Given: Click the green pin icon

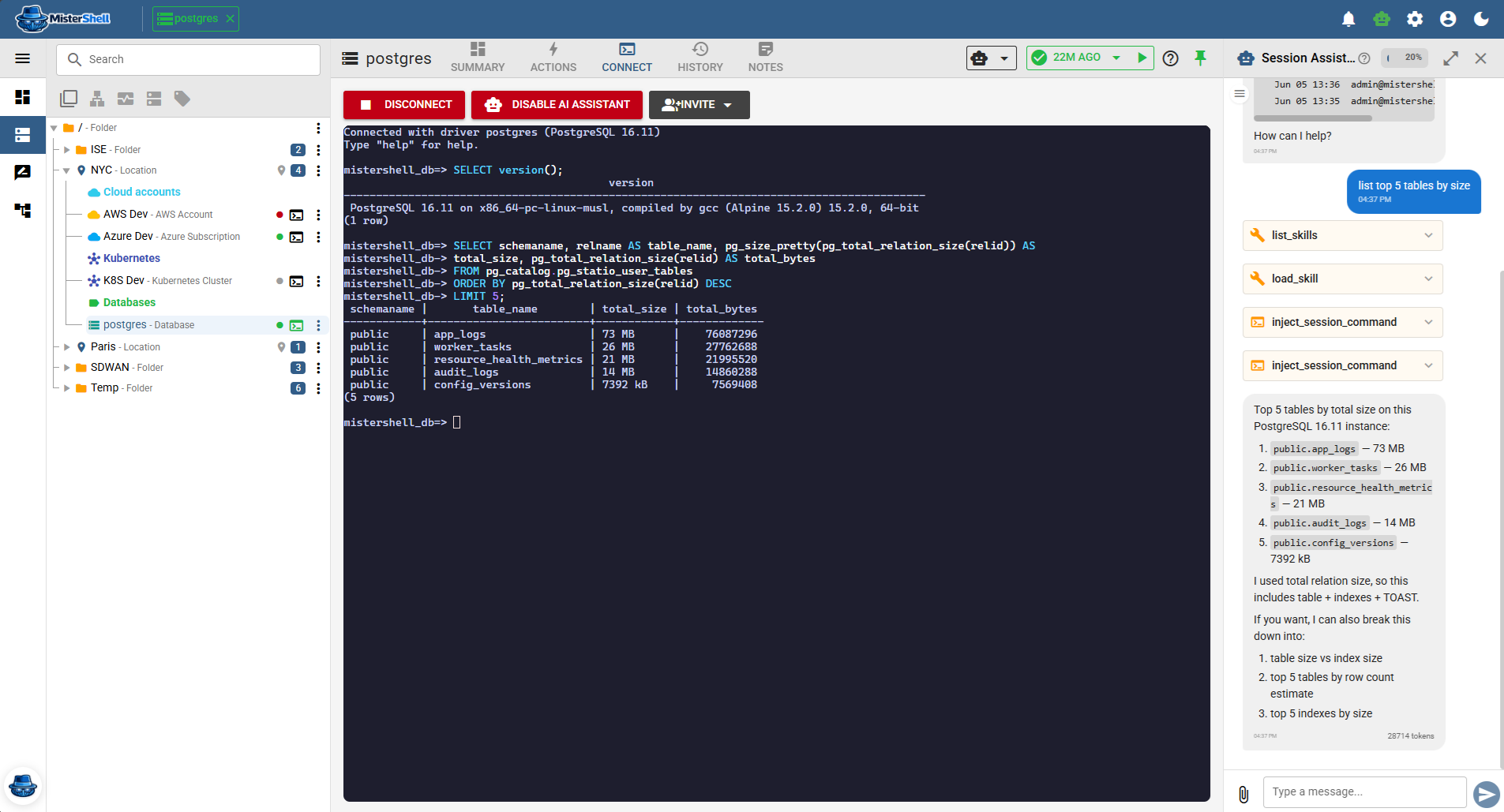Looking at the screenshot, I should (x=1200, y=58).
